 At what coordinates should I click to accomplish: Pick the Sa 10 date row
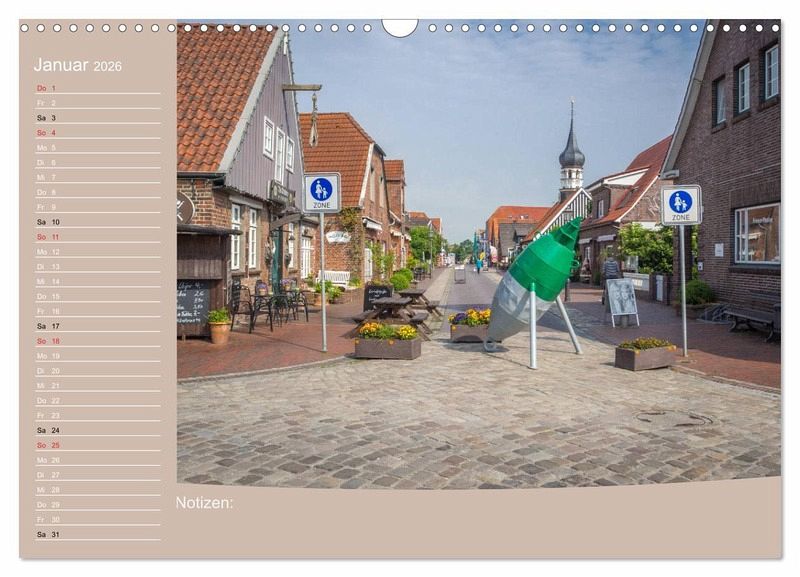(97, 222)
